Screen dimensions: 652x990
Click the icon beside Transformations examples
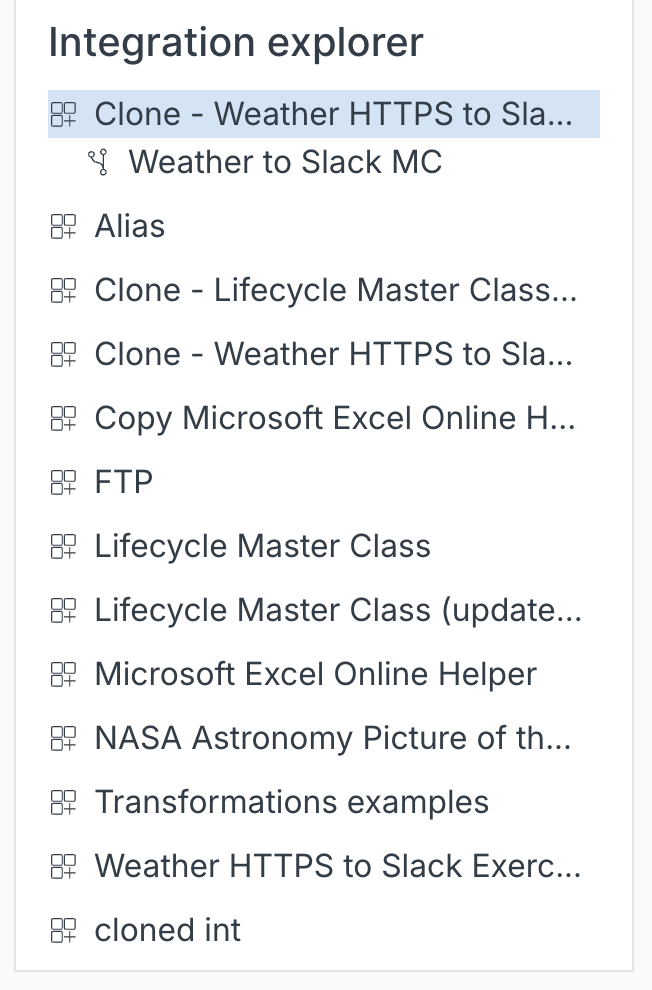point(63,803)
